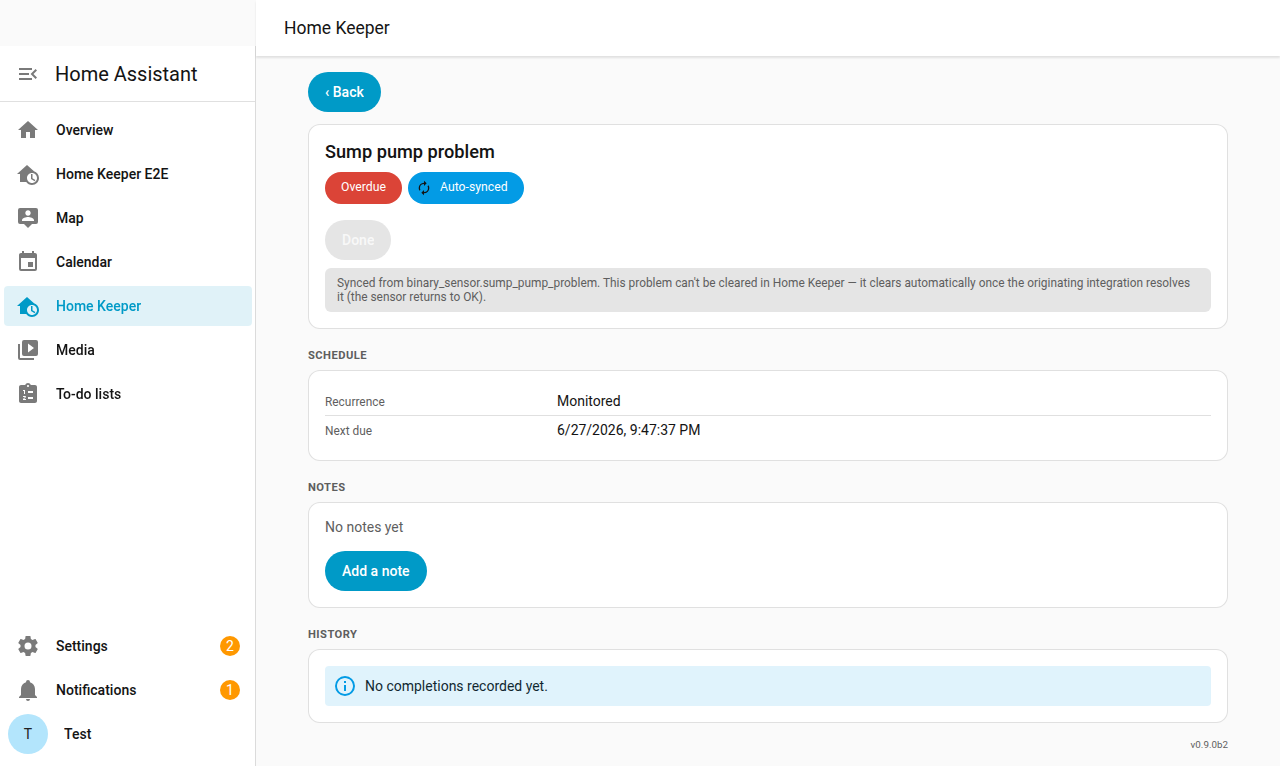Click the Home Keeper E2E house-clock icon
The width and height of the screenshot is (1280, 766).
(28, 174)
